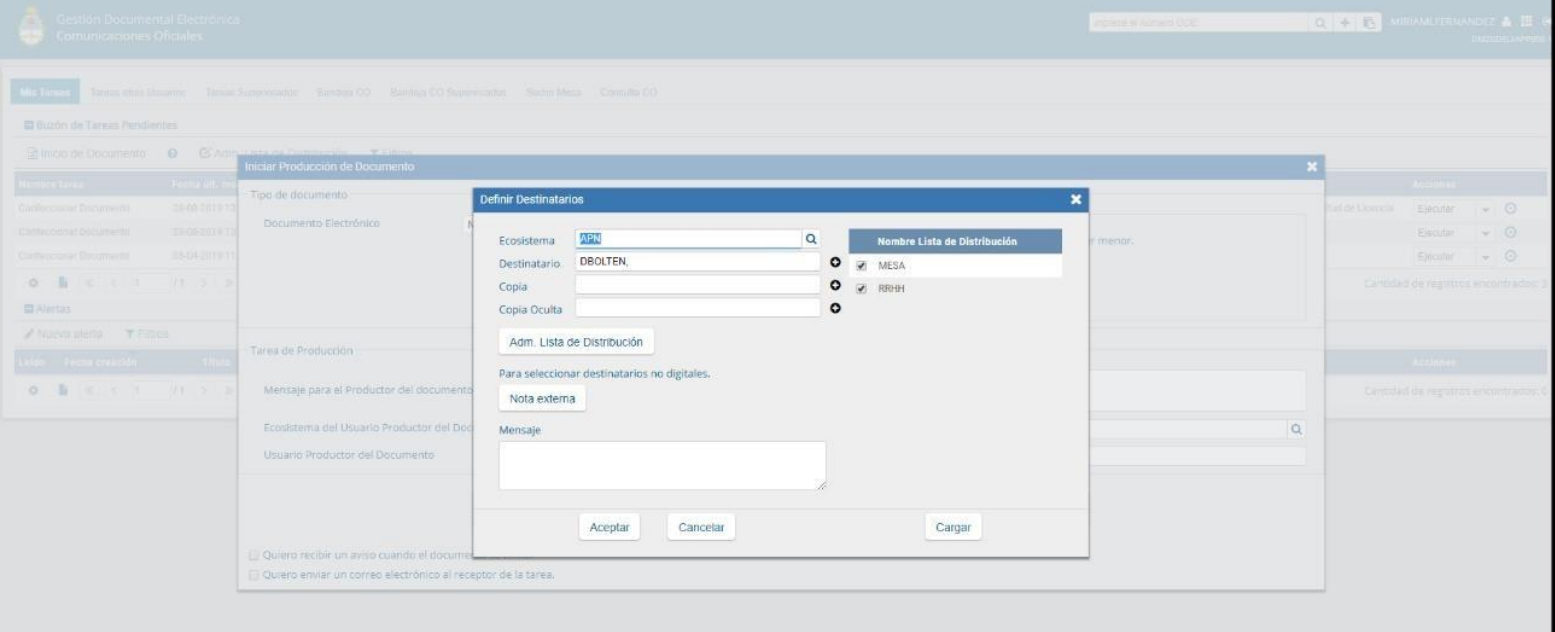
Task: Close the Iniciar Producción de Documento window
Action: click(1311, 166)
